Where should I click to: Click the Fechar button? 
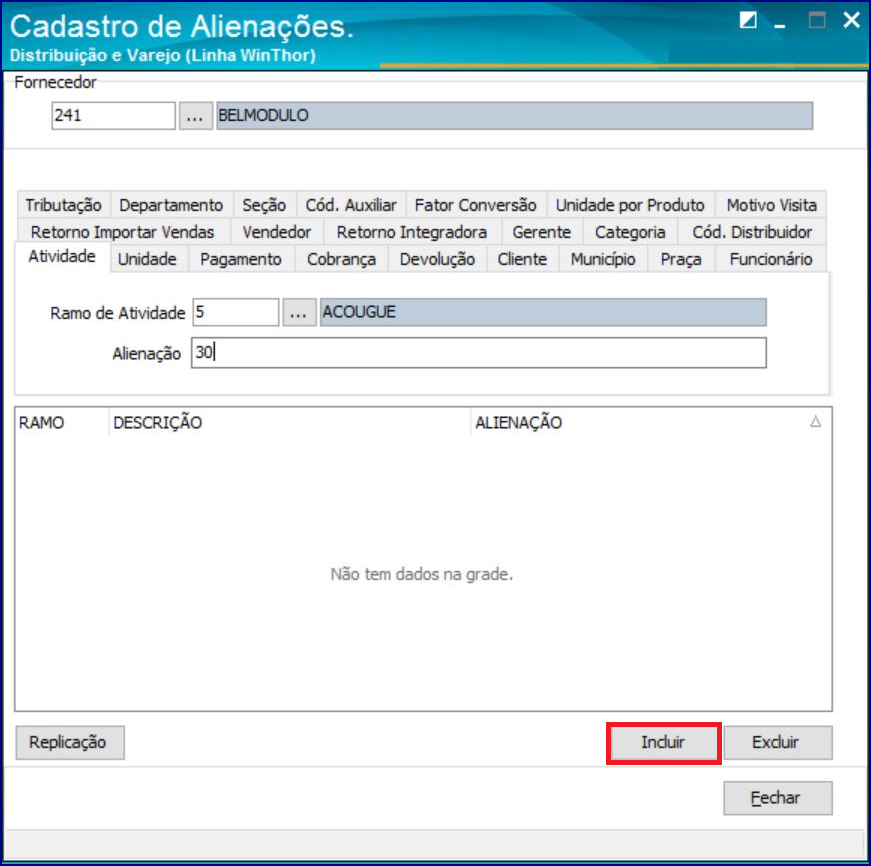pyautogui.click(x=777, y=798)
